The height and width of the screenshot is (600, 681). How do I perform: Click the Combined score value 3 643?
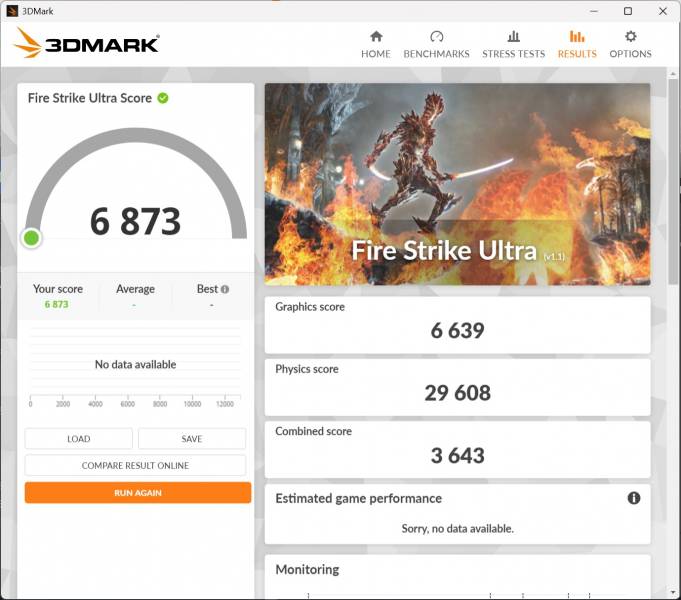tap(457, 456)
